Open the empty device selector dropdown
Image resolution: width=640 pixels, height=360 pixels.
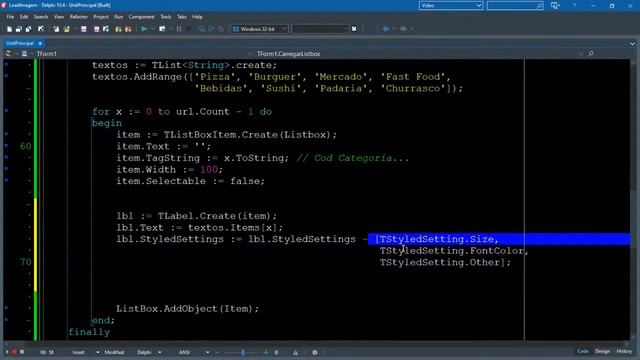tap(320, 29)
